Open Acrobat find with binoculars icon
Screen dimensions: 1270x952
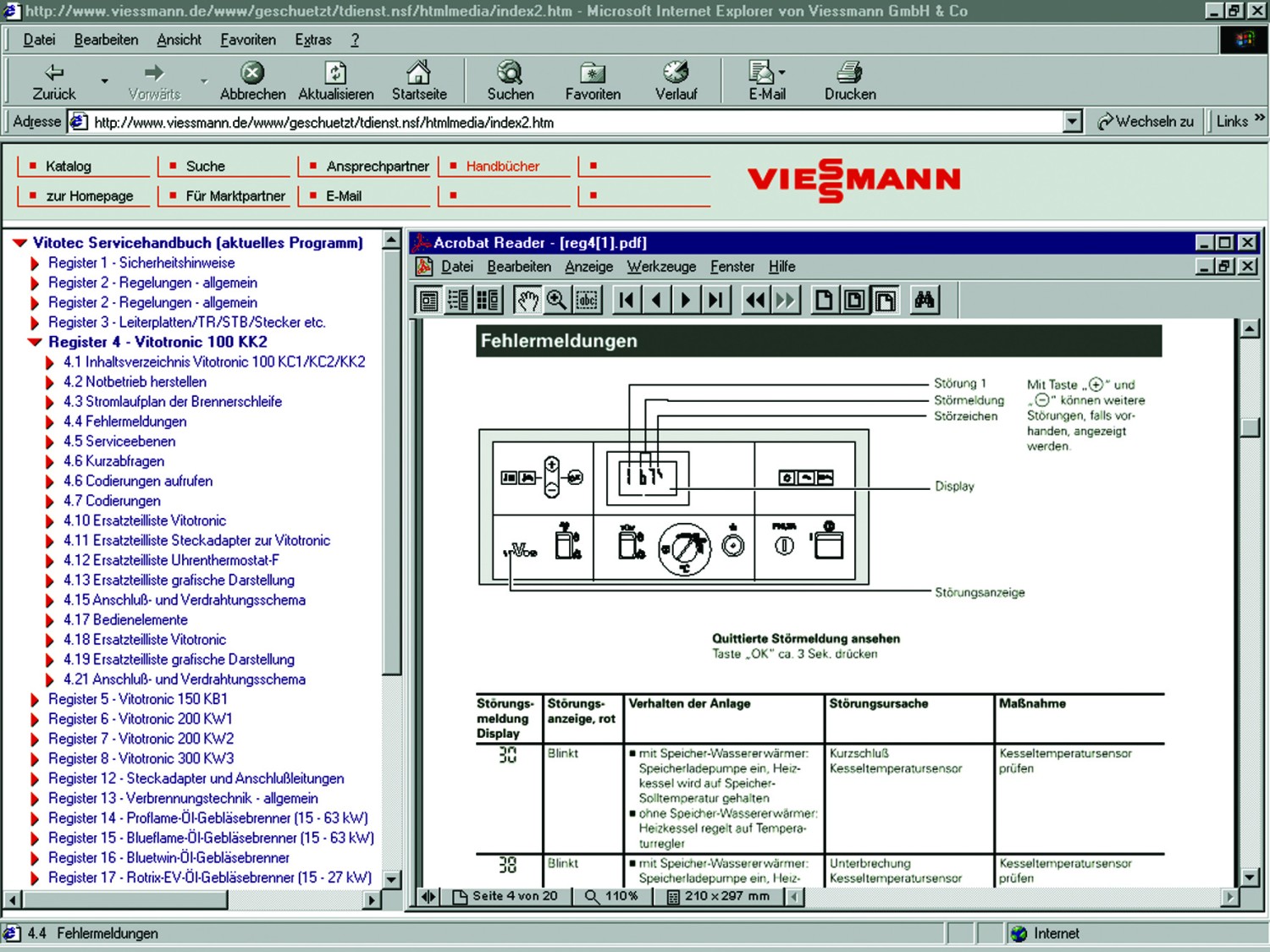coord(925,300)
